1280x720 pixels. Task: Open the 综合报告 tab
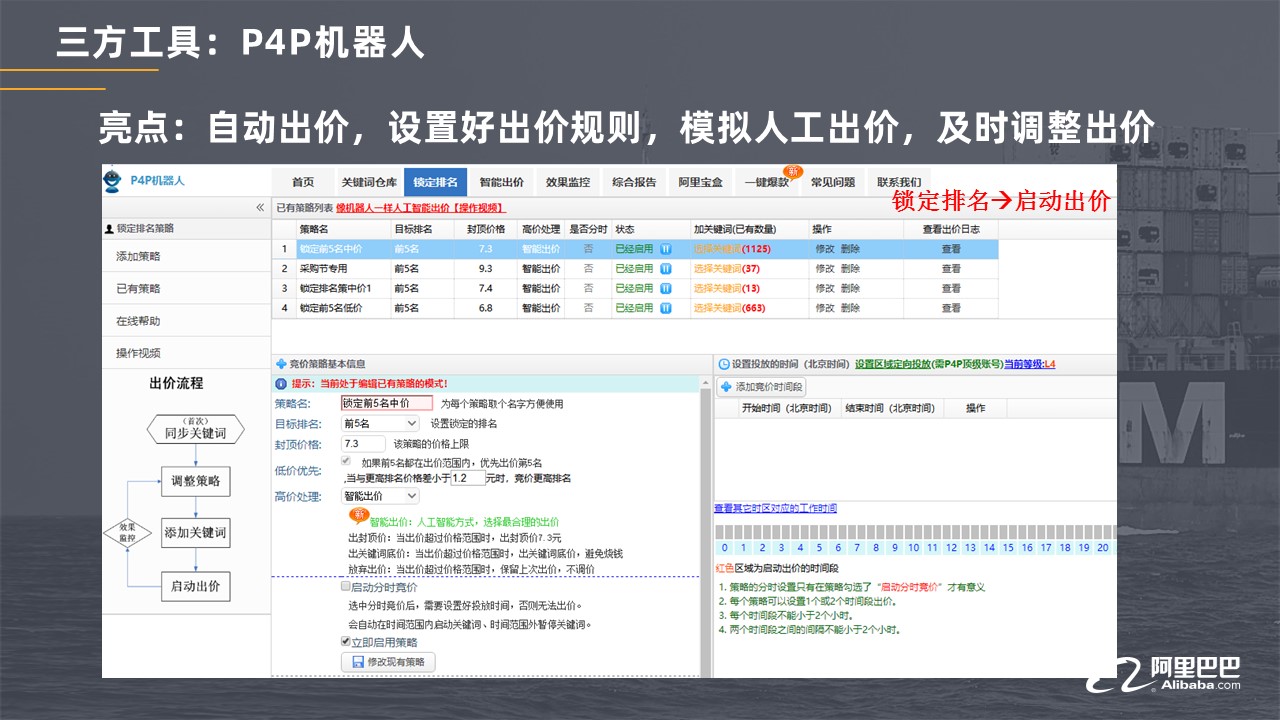point(634,182)
